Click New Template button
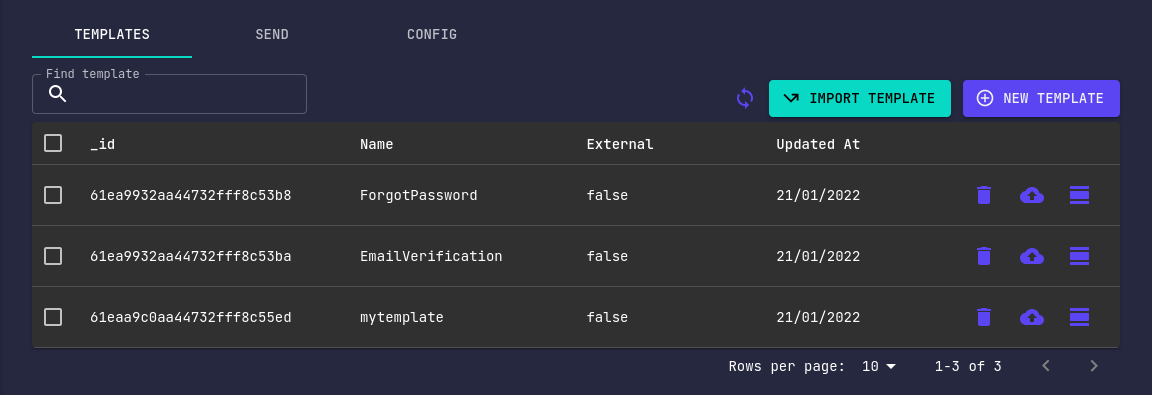Screen dimensions: 1152x395 [1041, 98]
